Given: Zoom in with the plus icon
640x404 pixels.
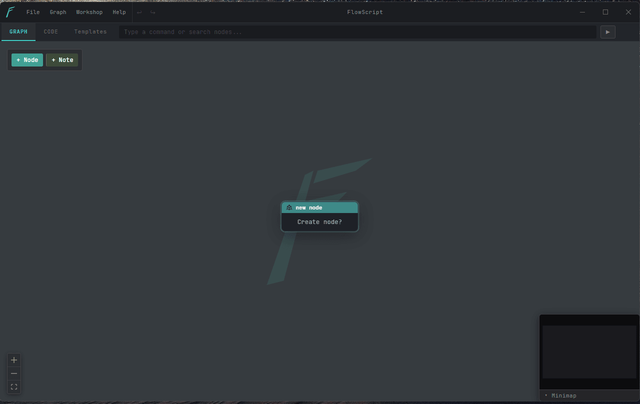Looking at the screenshot, I should (x=14, y=360).
